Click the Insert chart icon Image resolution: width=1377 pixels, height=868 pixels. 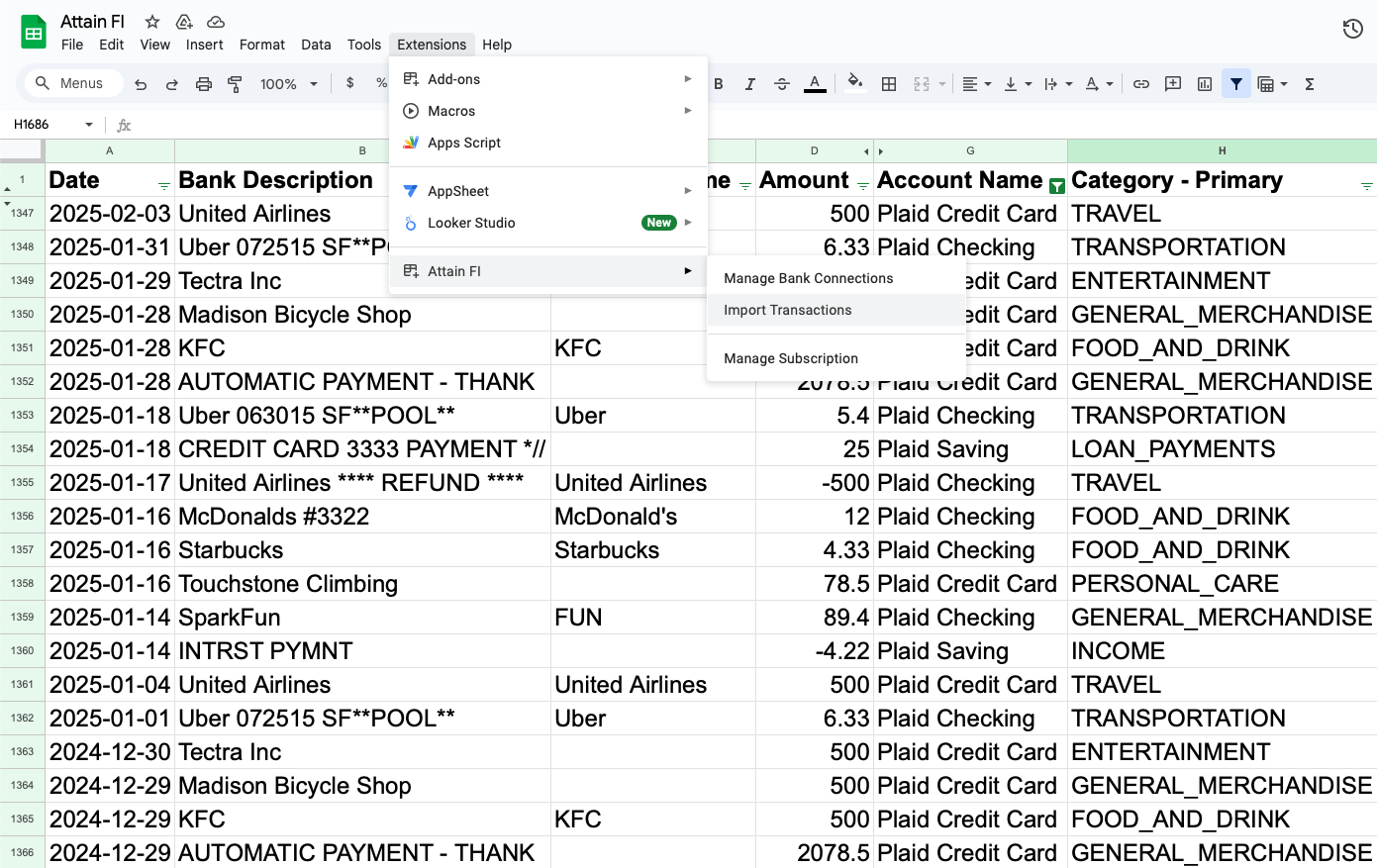click(1205, 83)
